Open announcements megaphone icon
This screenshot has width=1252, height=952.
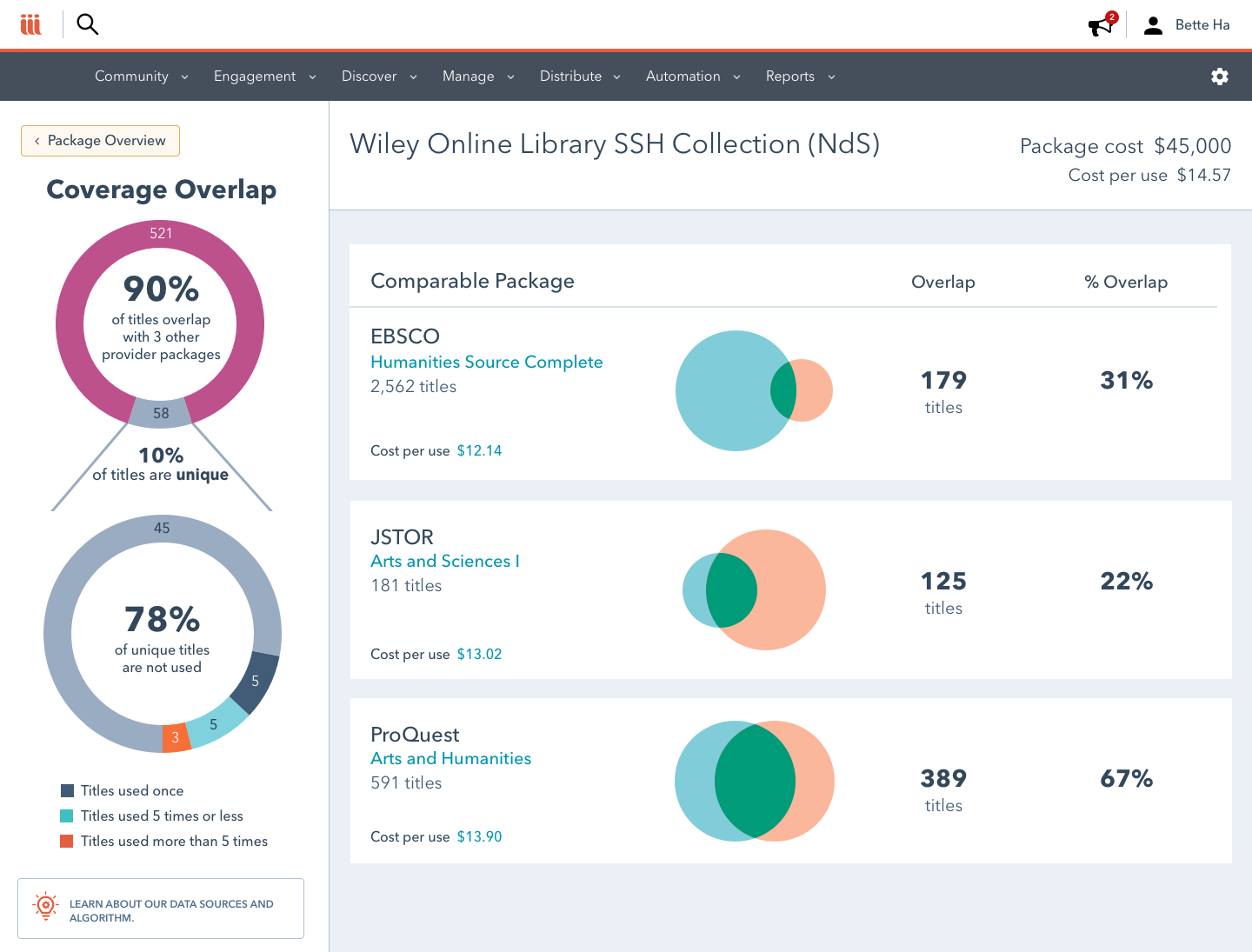coord(1101,26)
